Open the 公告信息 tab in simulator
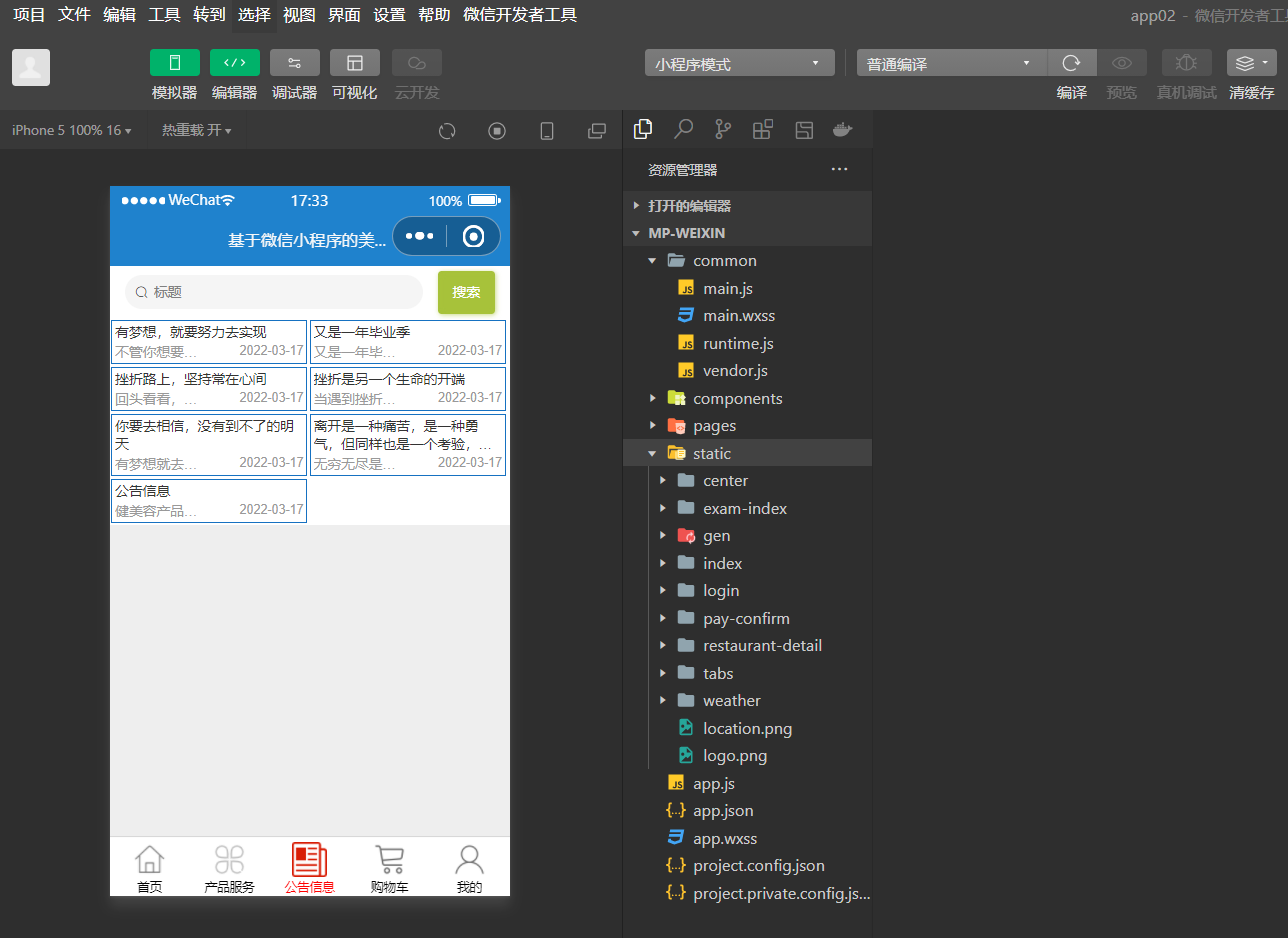The image size is (1288, 938). point(309,868)
